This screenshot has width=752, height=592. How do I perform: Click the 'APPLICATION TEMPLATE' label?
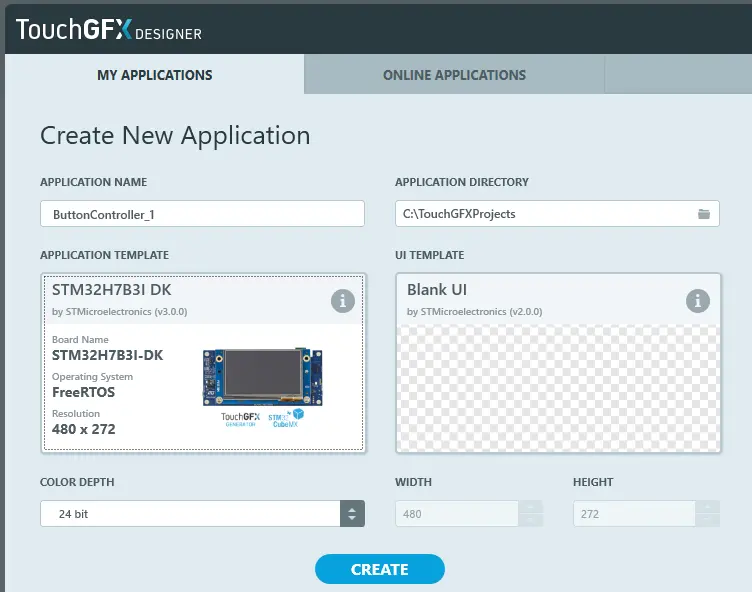tap(105, 255)
